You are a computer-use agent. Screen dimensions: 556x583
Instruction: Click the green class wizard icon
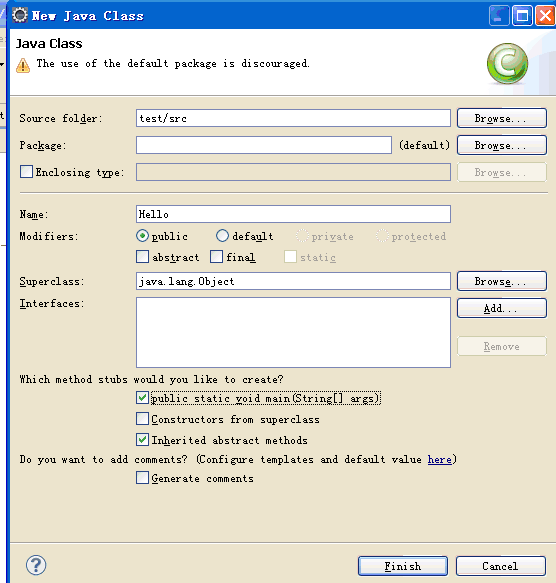click(507, 64)
